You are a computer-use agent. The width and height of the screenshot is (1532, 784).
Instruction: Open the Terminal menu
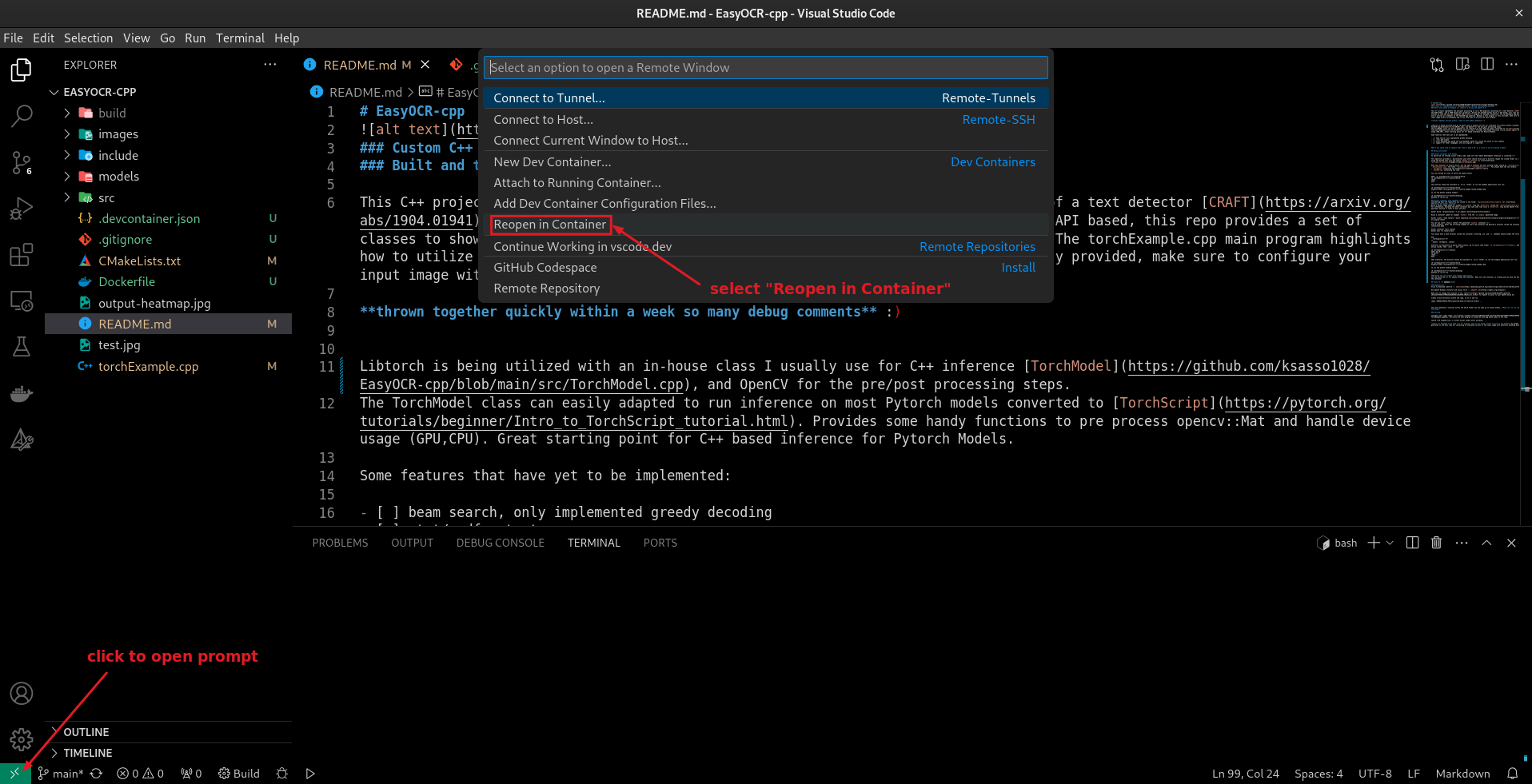(240, 38)
